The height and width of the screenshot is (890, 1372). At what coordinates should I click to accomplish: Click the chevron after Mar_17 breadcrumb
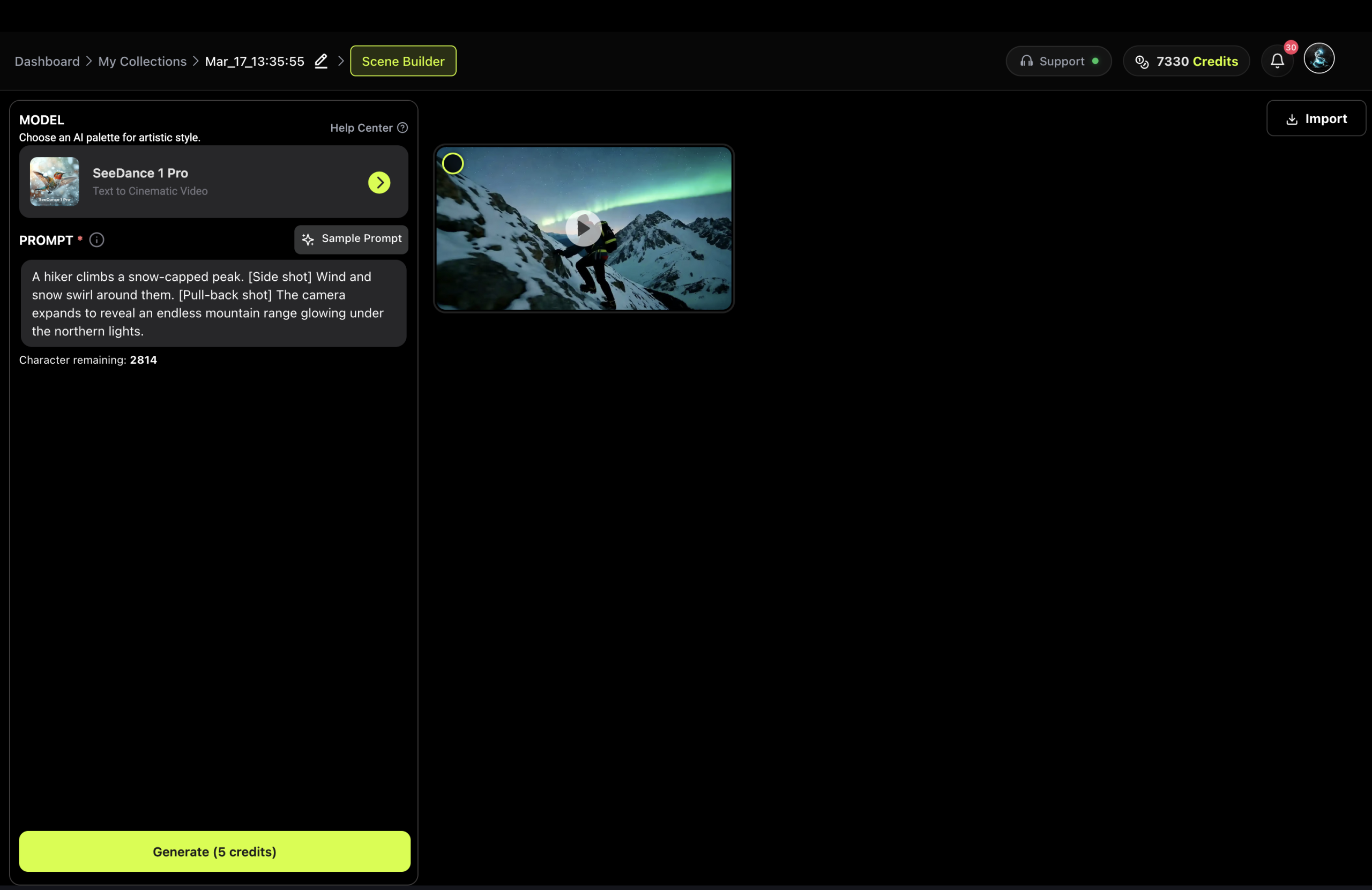tap(341, 61)
